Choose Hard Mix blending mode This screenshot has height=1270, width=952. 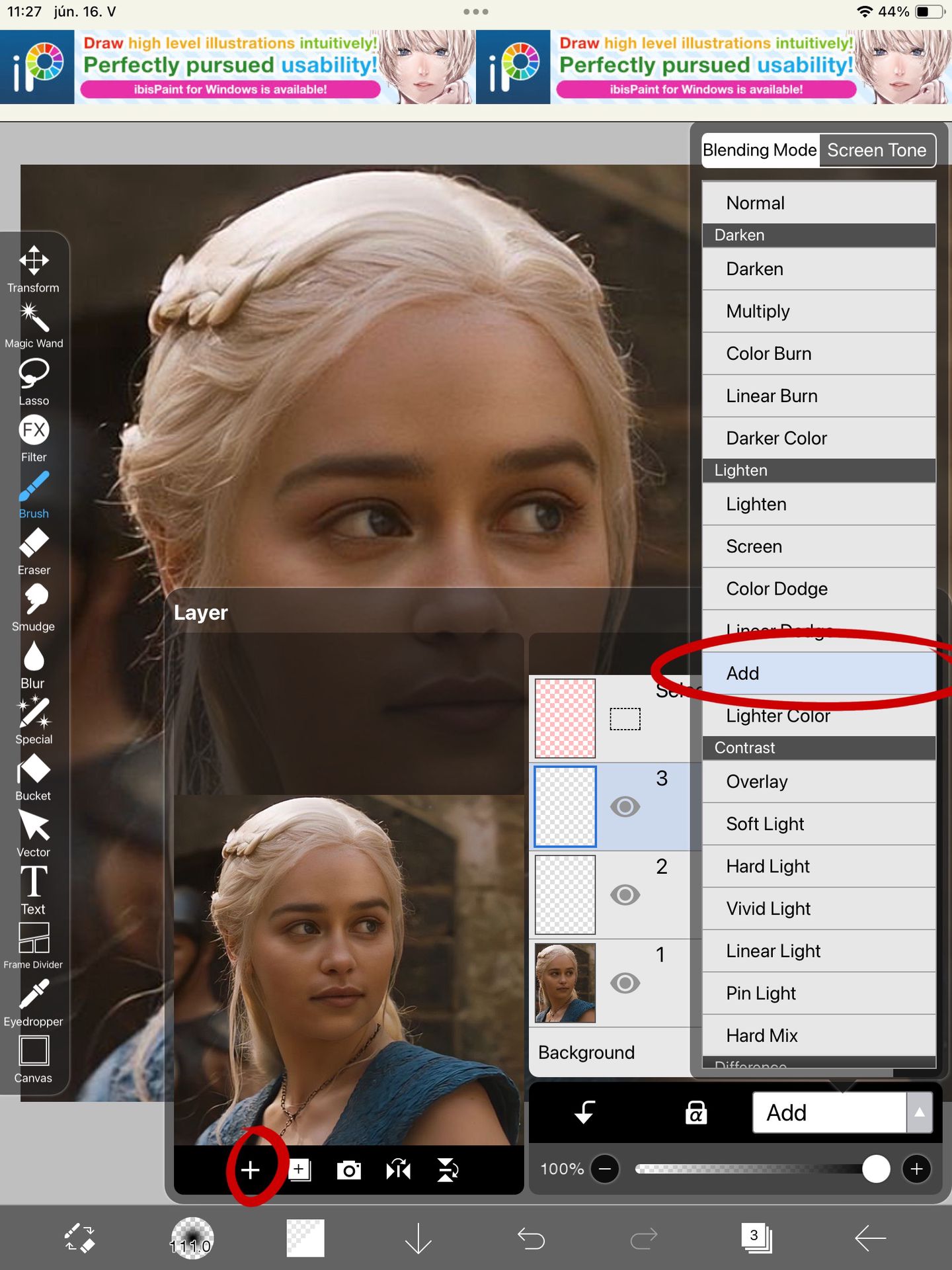click(x=819, y=1035)
